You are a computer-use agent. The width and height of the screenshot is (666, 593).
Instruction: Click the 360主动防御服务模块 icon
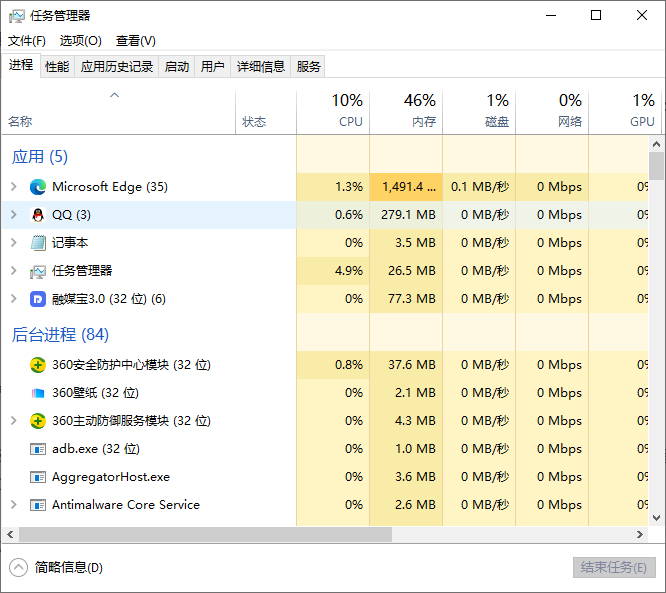coord(38,421)
